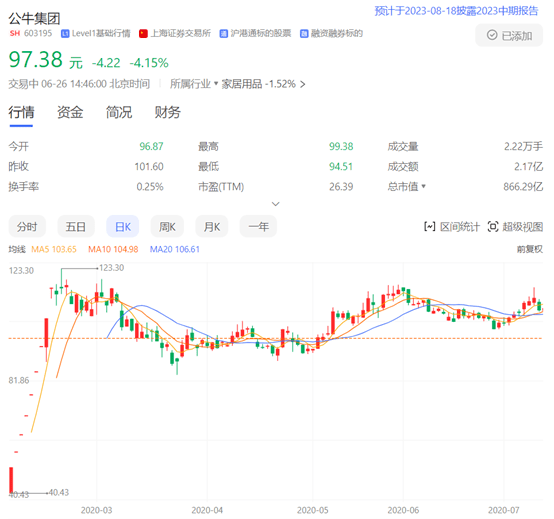The height and width of the screenshot is (519, 554).
Task: Select the 月K chart period
Action: pos(212,226)
